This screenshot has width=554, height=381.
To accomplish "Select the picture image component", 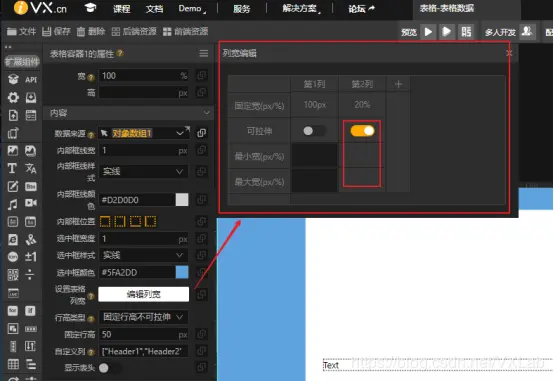I will (13, 151).
